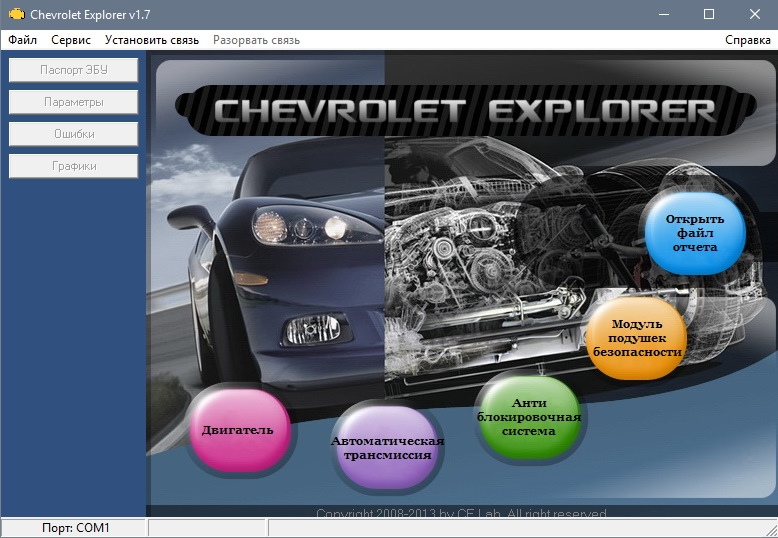Open the Графики sidebar button
The image size is (778, 538).
tap(73, 166)
